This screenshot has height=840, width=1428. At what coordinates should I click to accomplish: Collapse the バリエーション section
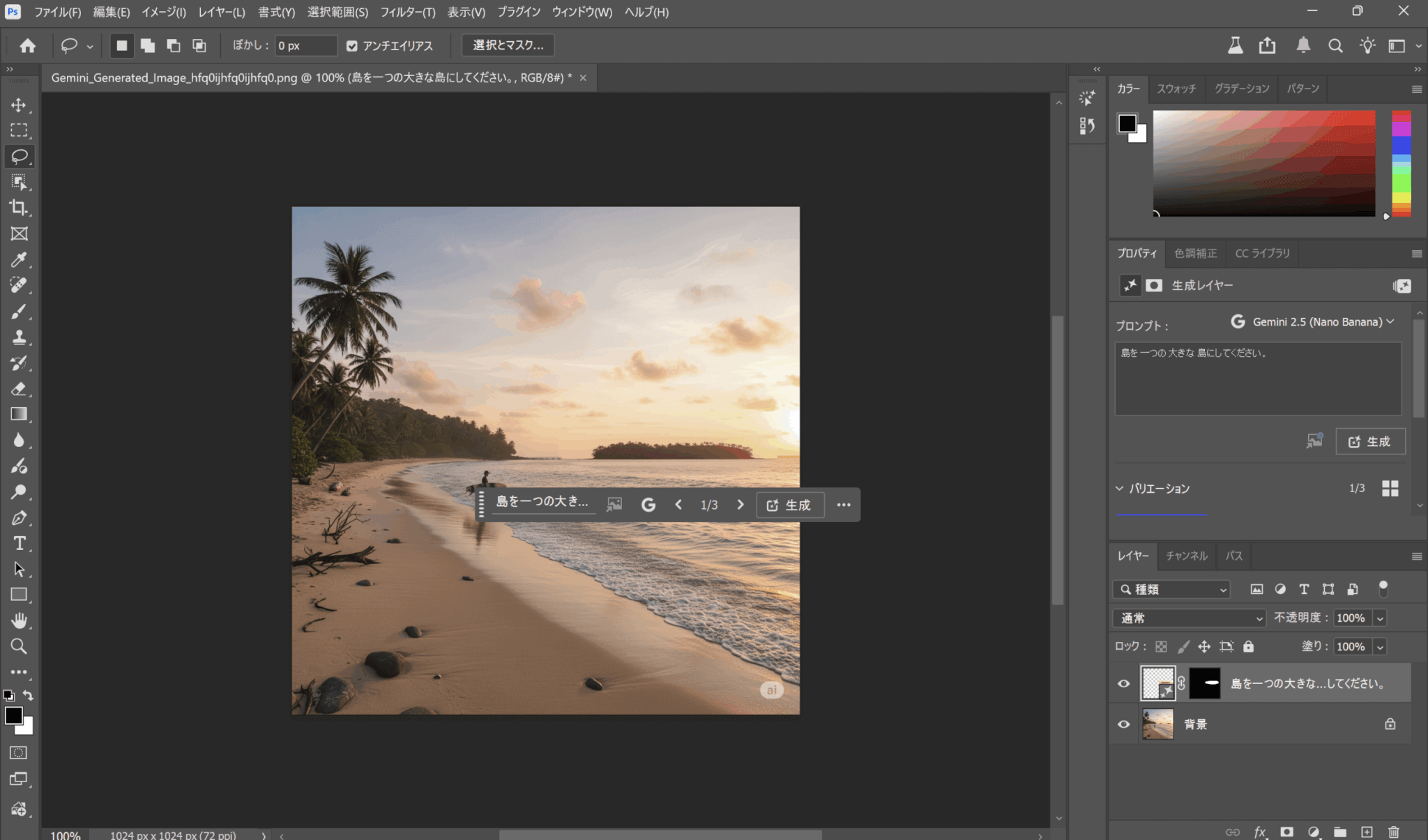[x=1119, y=489]
